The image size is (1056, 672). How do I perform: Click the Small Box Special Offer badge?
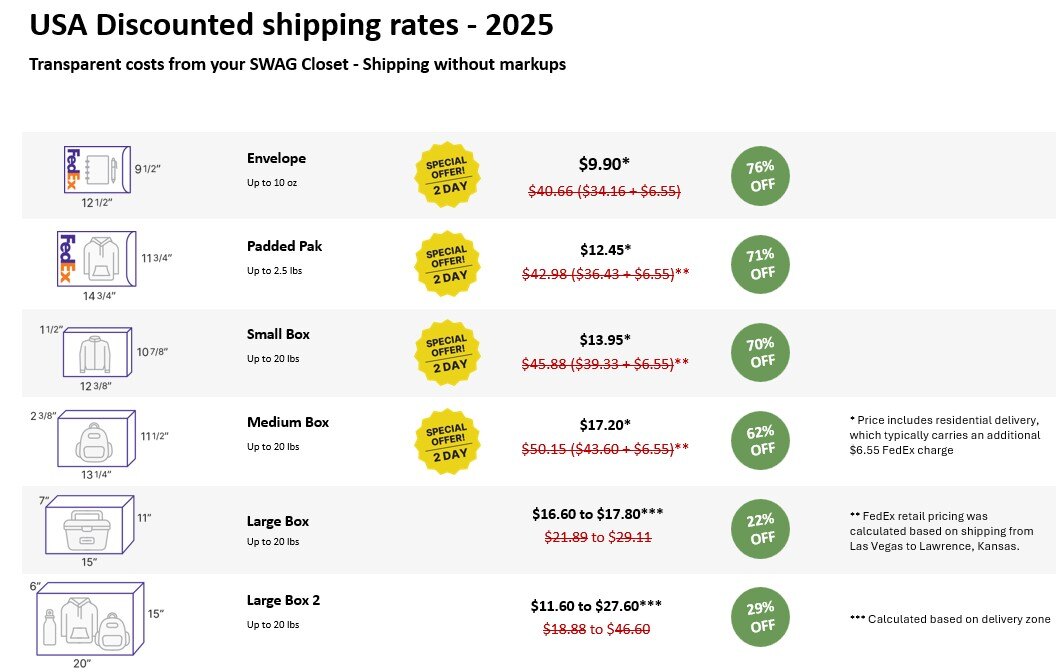(x=447, y=351)
